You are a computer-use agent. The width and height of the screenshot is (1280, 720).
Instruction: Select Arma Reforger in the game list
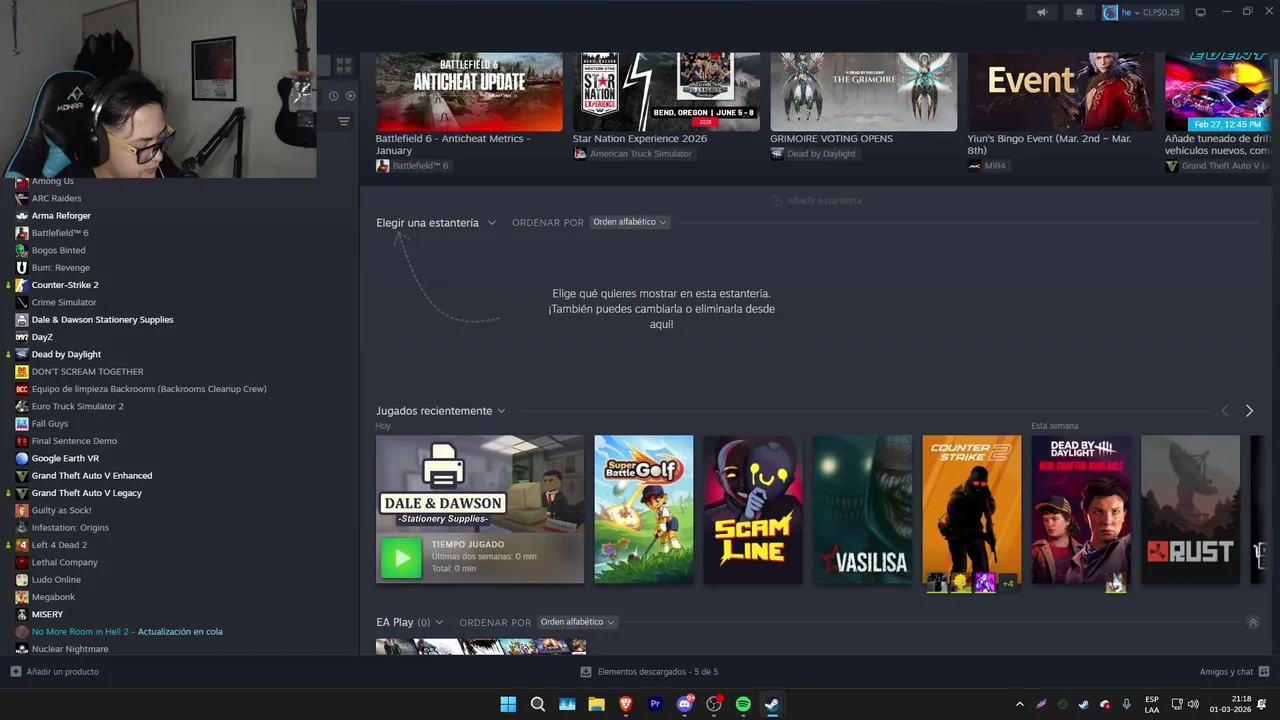pyautogui.click(x=61, y=215)
